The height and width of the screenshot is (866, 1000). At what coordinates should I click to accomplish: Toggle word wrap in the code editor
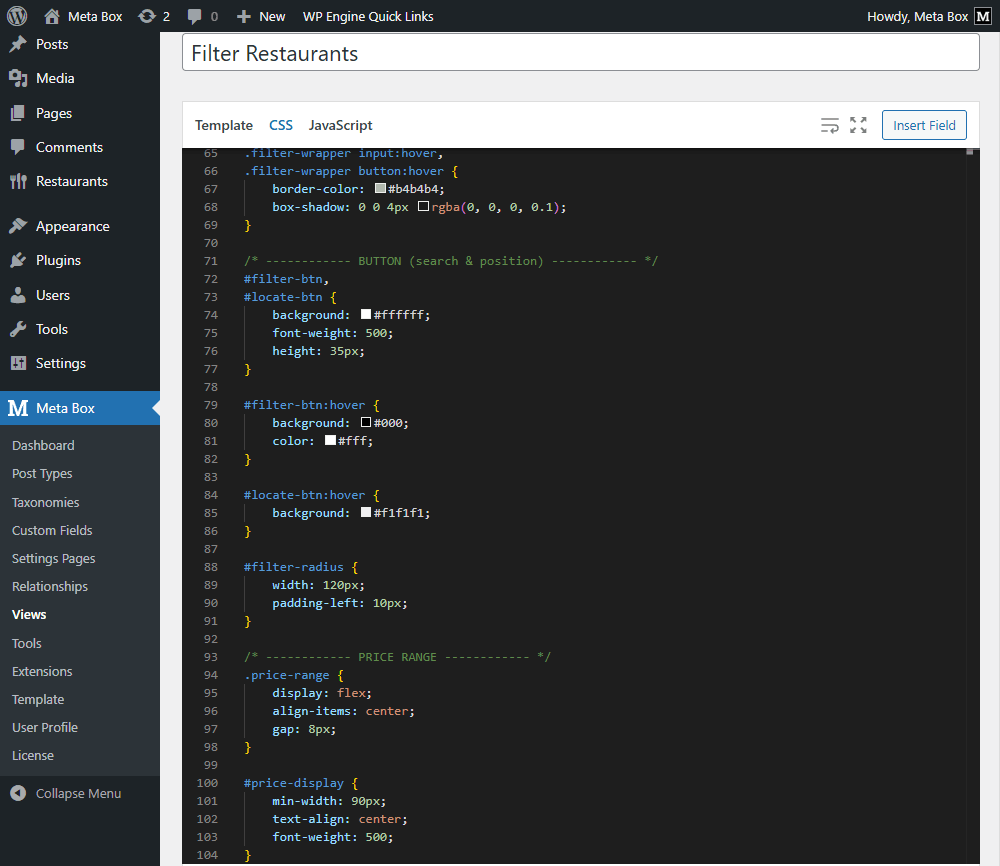click(x=830, y=125)
